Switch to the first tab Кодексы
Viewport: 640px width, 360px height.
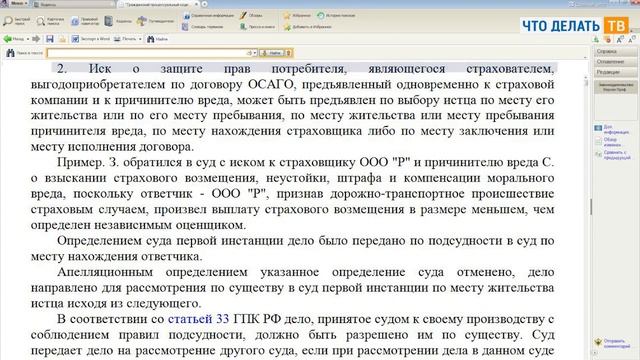(73, 4)
